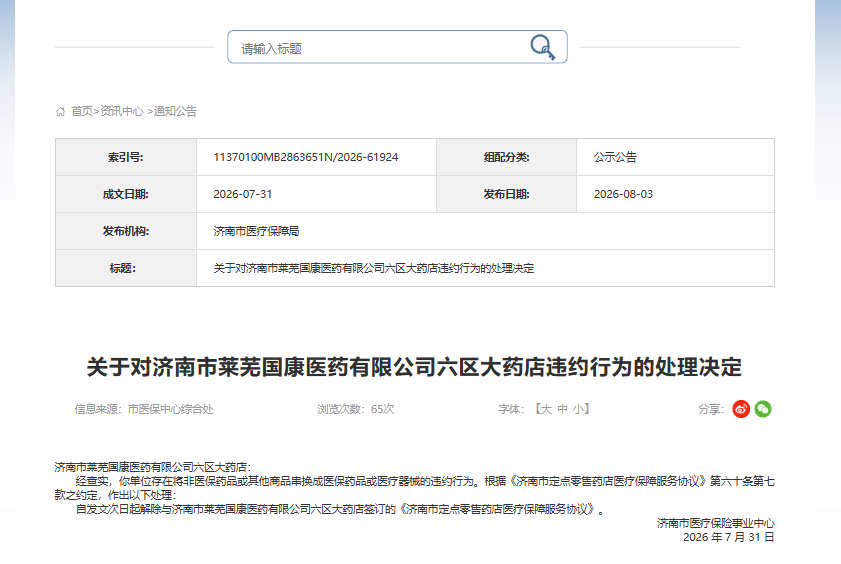Select index number 11370100MB2863651N/2026-61924

point(306,157)
